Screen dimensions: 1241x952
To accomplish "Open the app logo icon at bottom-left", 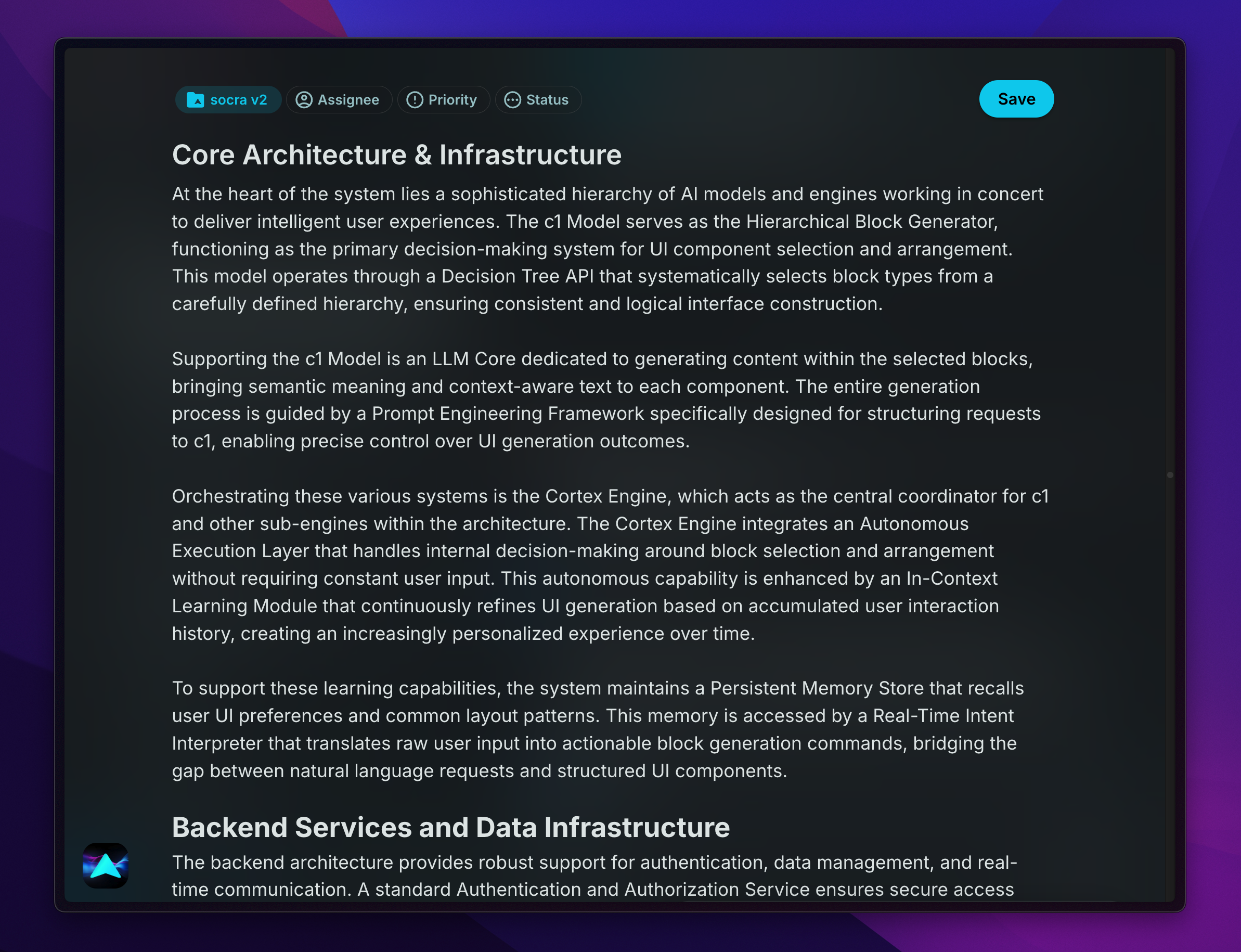I will (x=106, y=865).
